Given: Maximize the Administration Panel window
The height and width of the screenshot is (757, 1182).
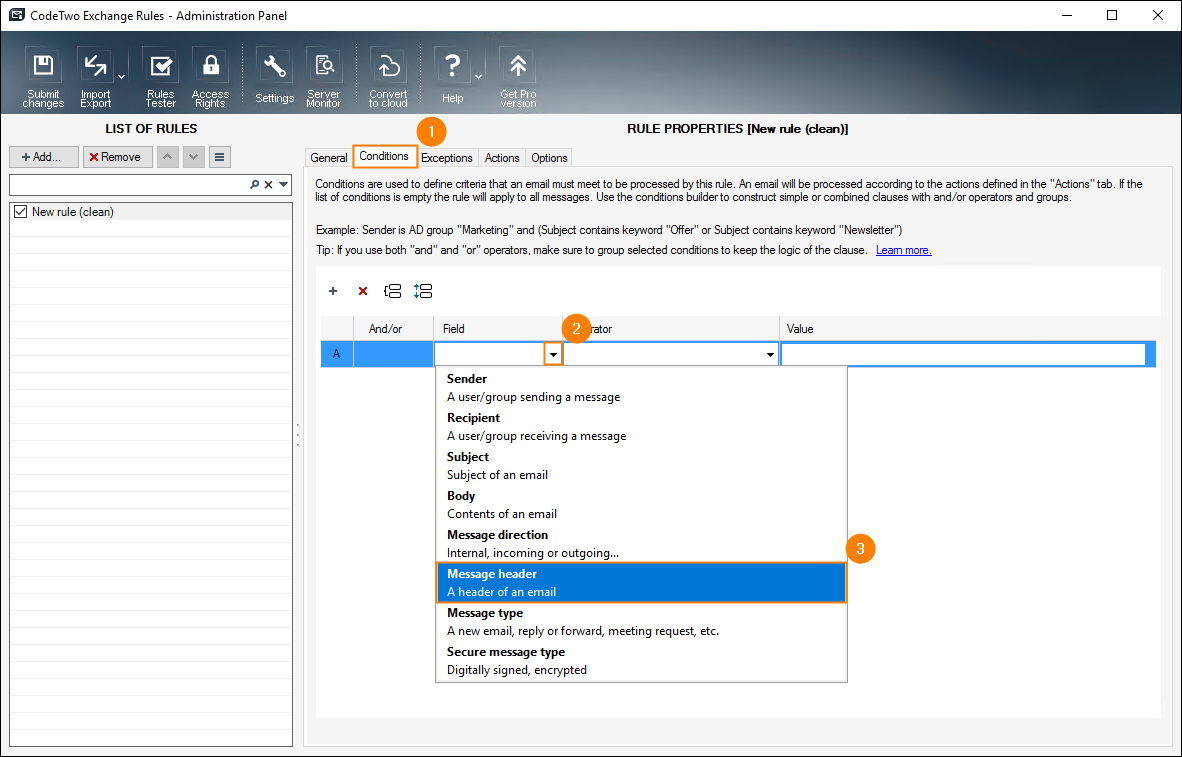Looking at the screenshot, I should (1112, 15).
